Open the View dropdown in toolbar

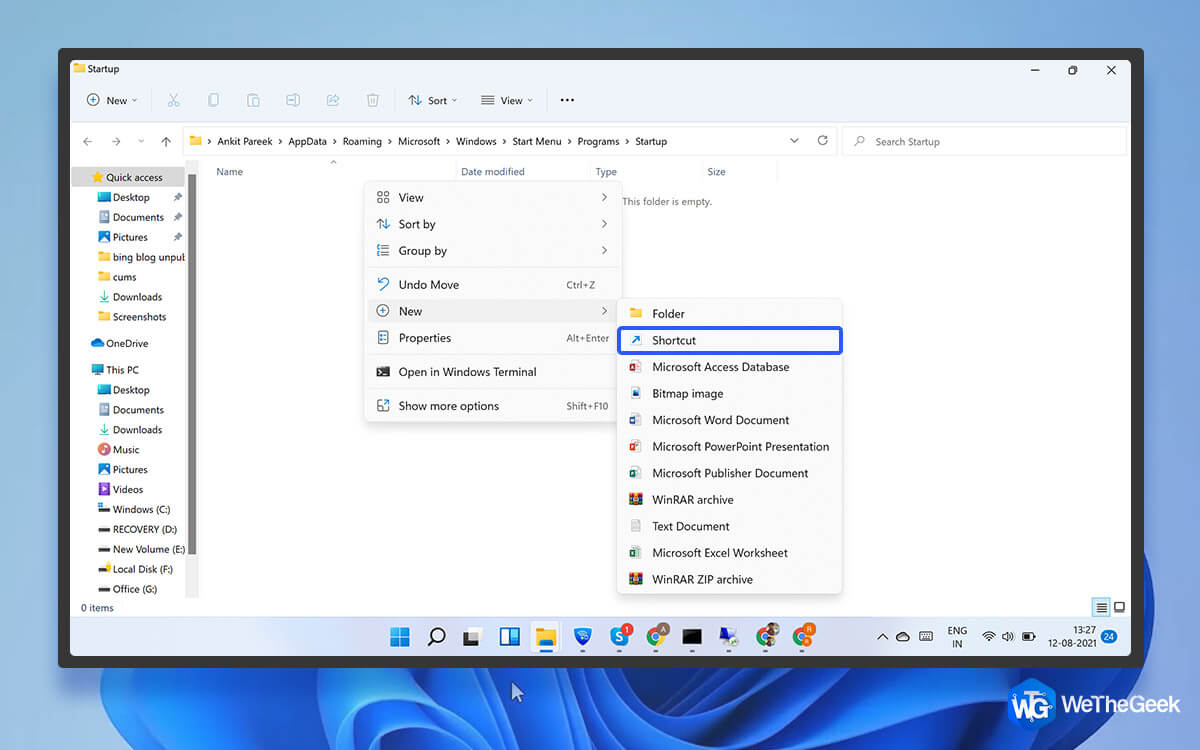(507, 100)
